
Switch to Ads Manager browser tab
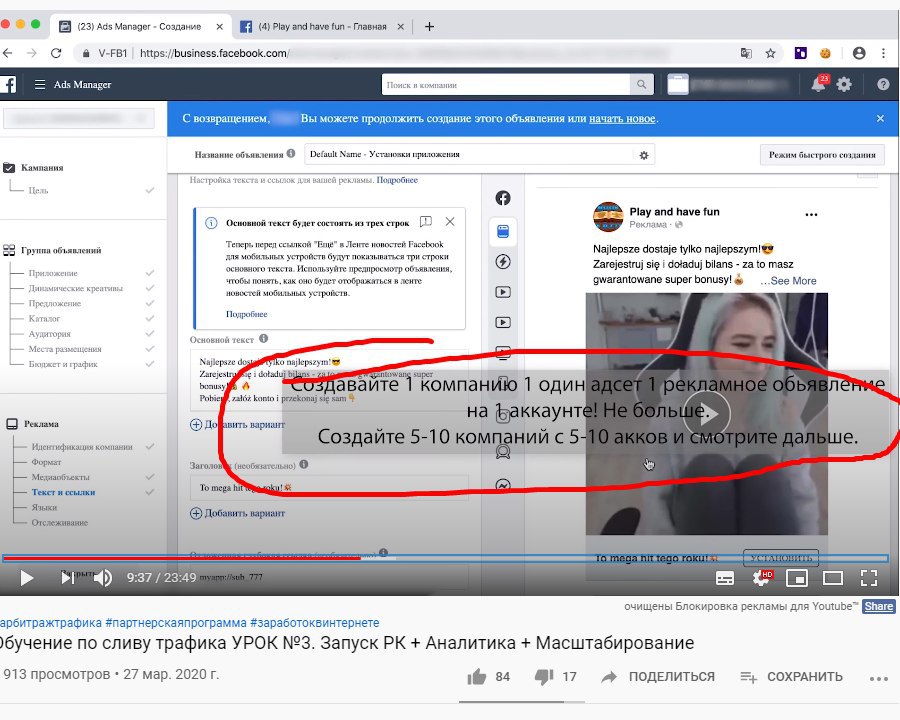tap(138, 26)
